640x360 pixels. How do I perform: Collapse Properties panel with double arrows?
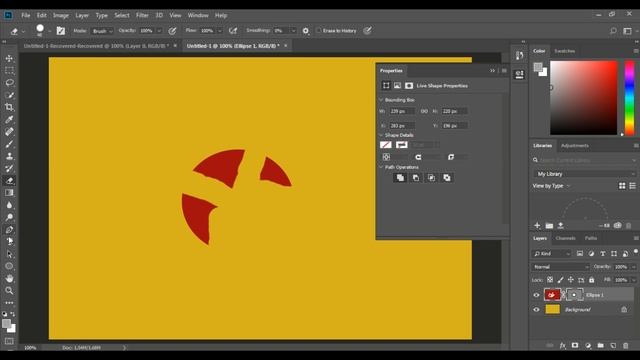click(492, 71)
